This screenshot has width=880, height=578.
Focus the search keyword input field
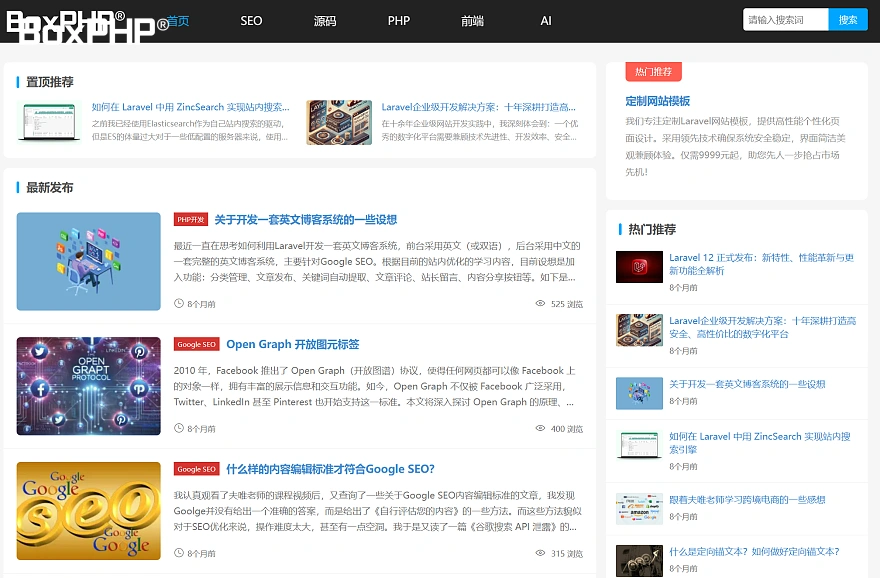coord(785,20)
